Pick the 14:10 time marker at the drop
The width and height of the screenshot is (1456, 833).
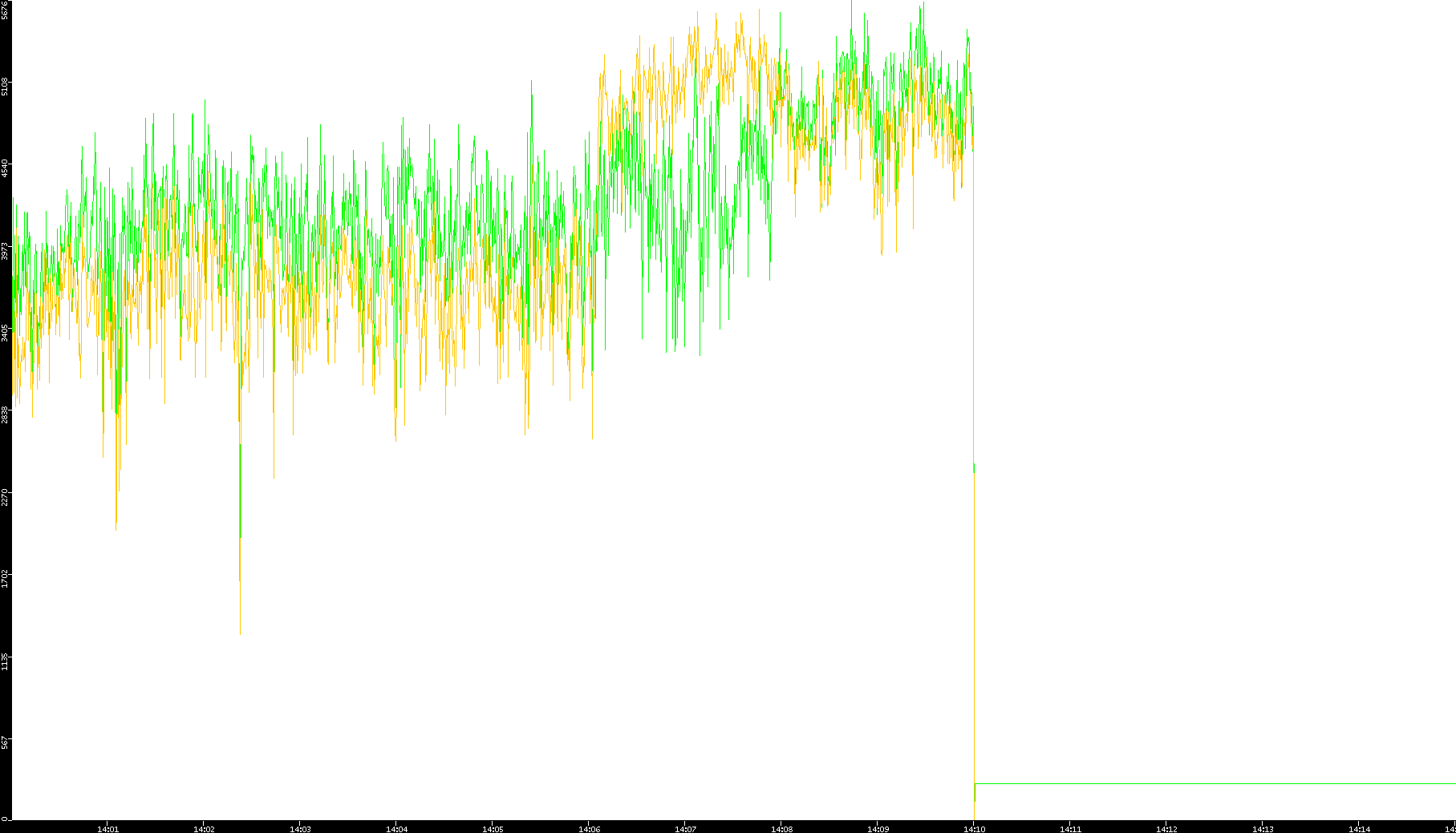coord(974,829)
